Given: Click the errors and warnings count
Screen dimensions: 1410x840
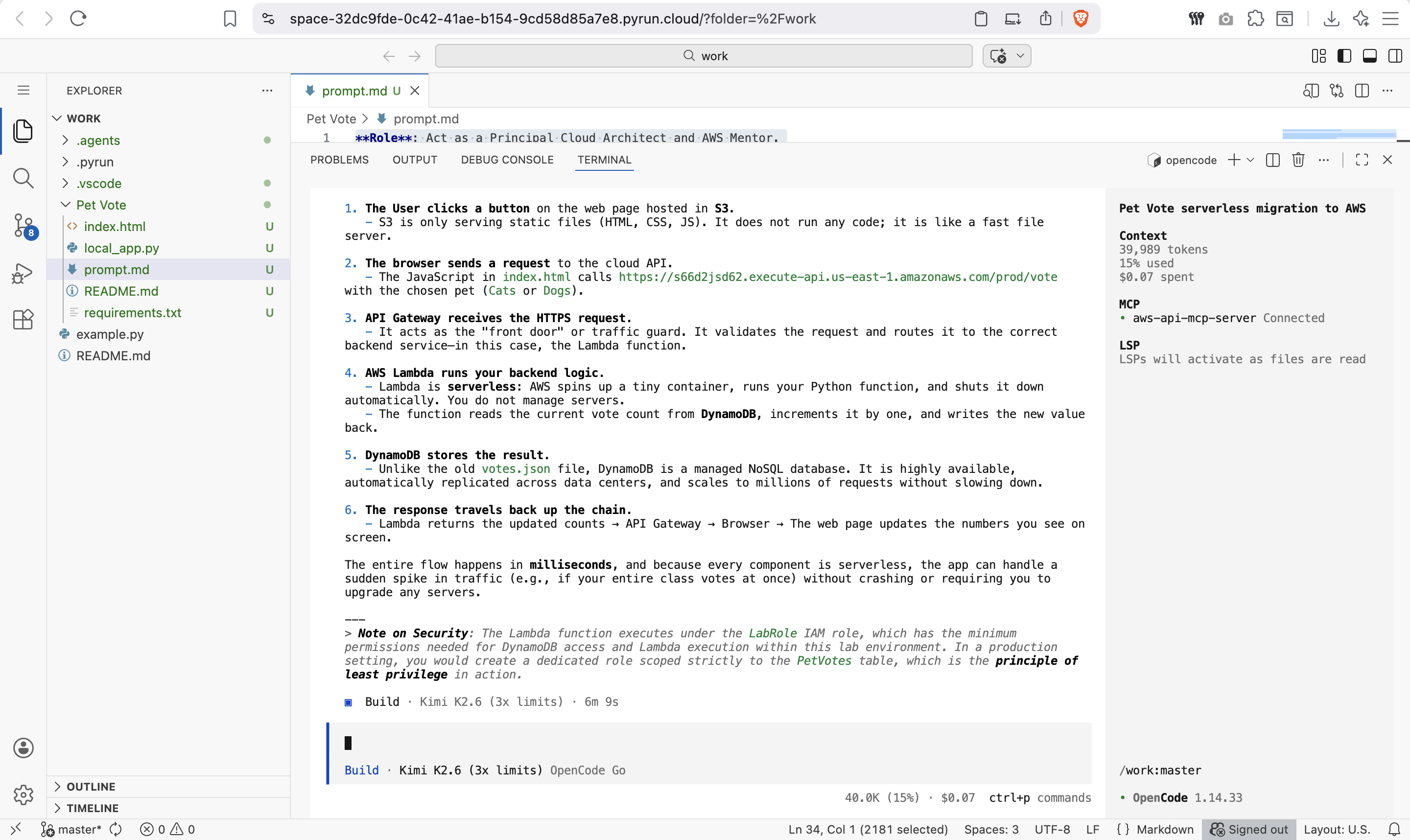Looking at the screenshot, I should [x=167, y=829].
